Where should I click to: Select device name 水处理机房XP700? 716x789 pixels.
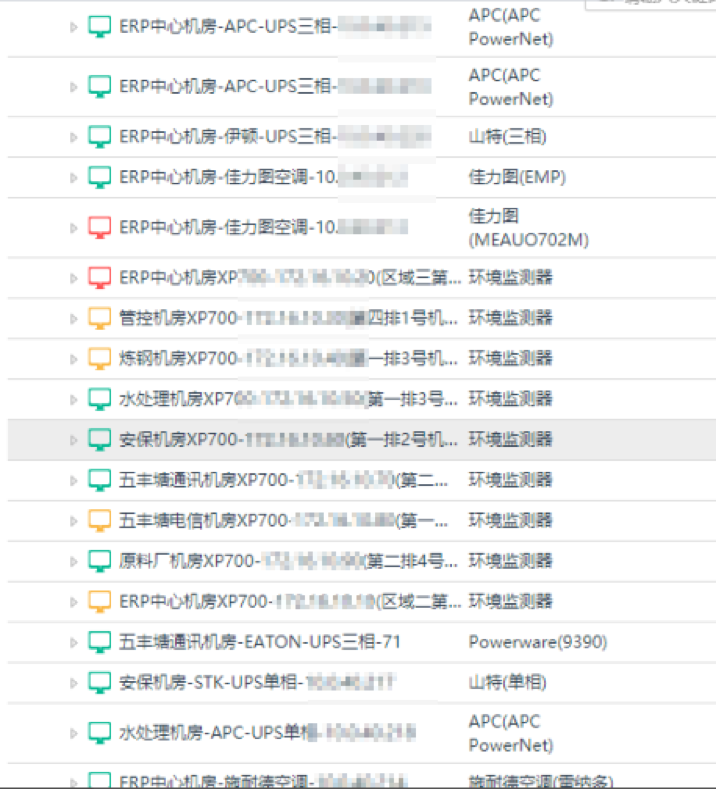point(288,399)
